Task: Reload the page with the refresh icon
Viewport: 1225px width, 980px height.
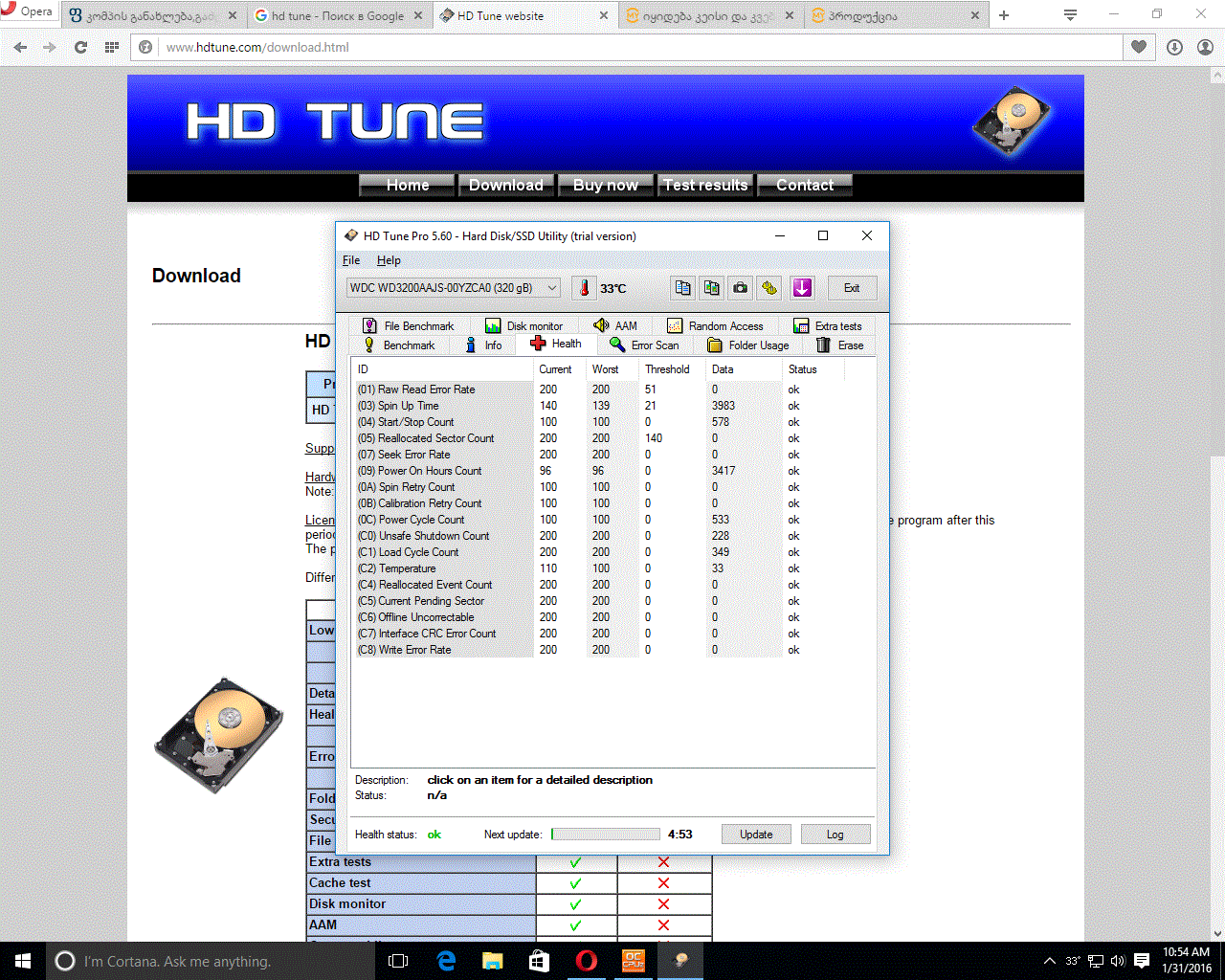Action: [81, 47]
